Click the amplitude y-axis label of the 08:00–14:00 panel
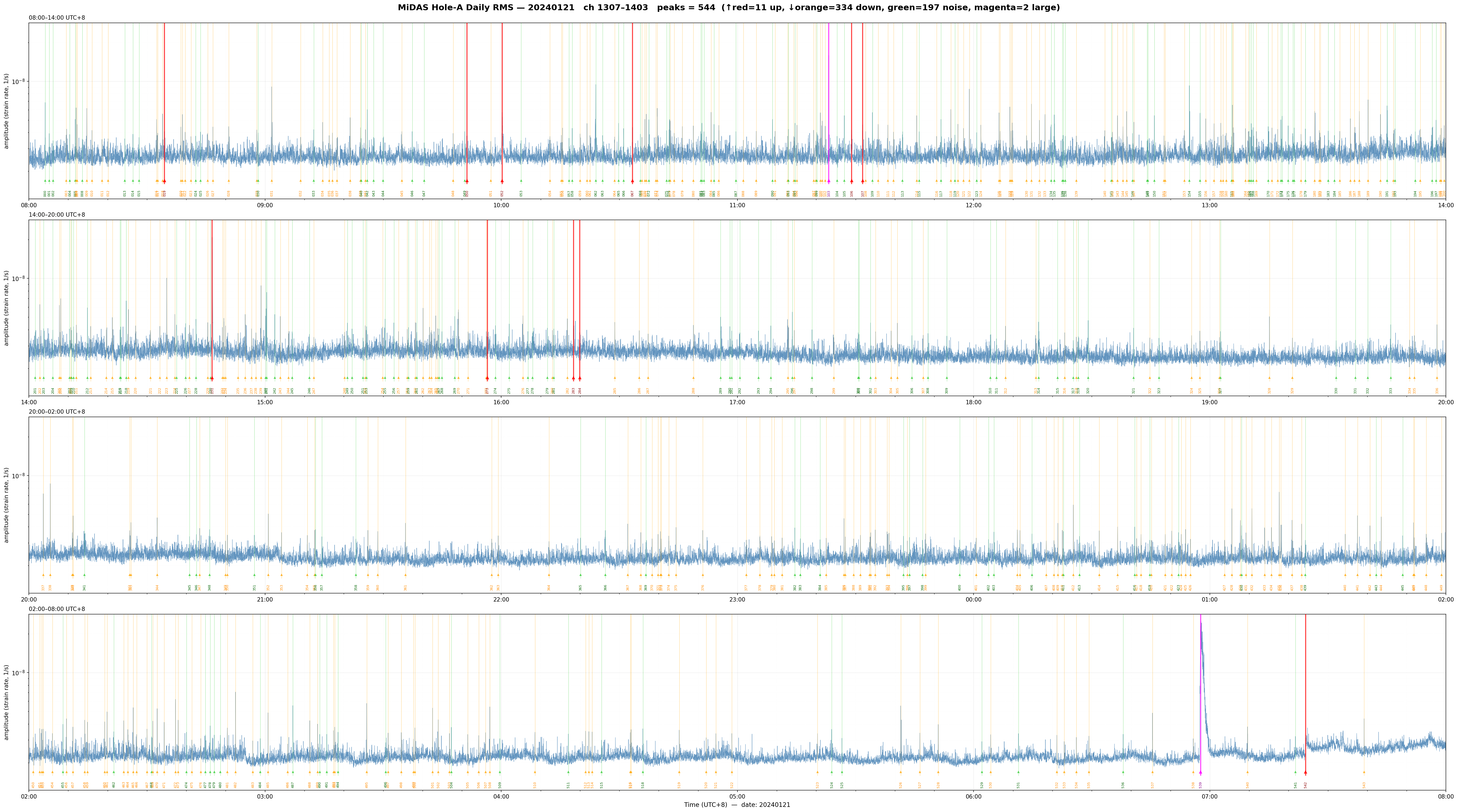 [x=7, y=111]
